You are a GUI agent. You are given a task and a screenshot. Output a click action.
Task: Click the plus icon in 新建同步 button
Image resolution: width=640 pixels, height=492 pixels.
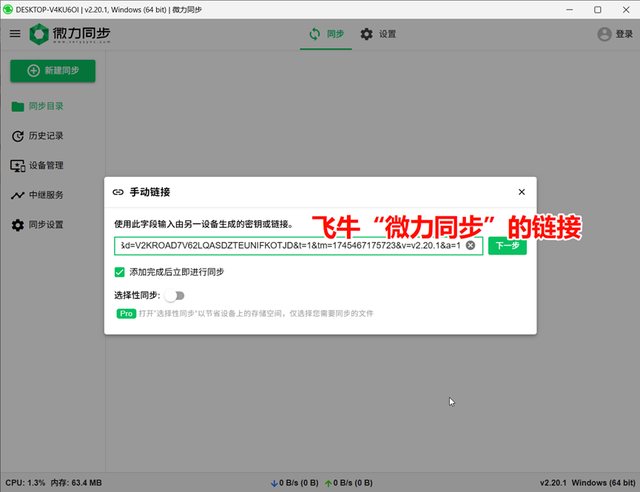[33, 71]
